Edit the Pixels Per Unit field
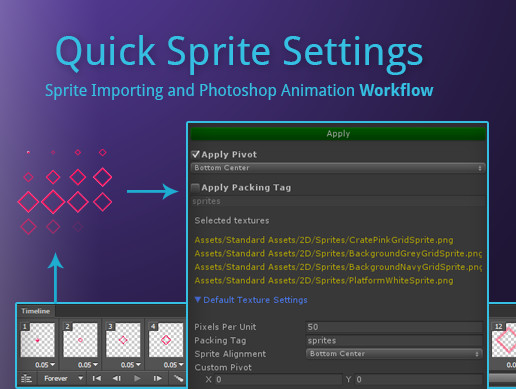This screenshot has height=389, width=516. coord(394,327)
